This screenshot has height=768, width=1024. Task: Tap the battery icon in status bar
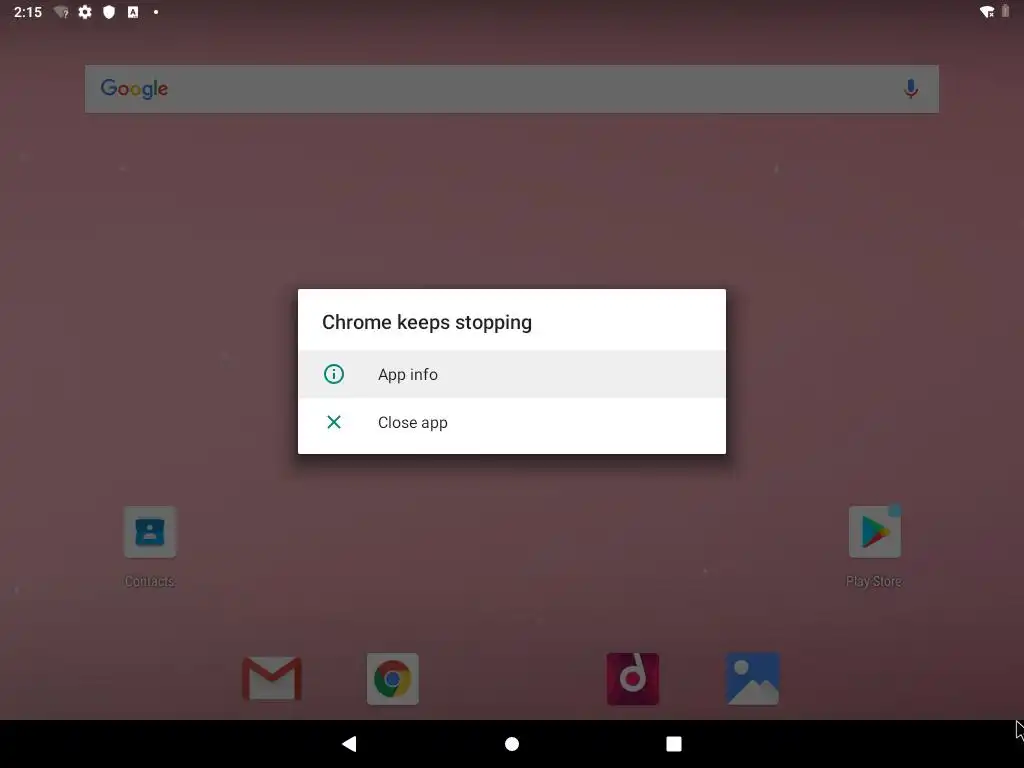pos(1006,11)
